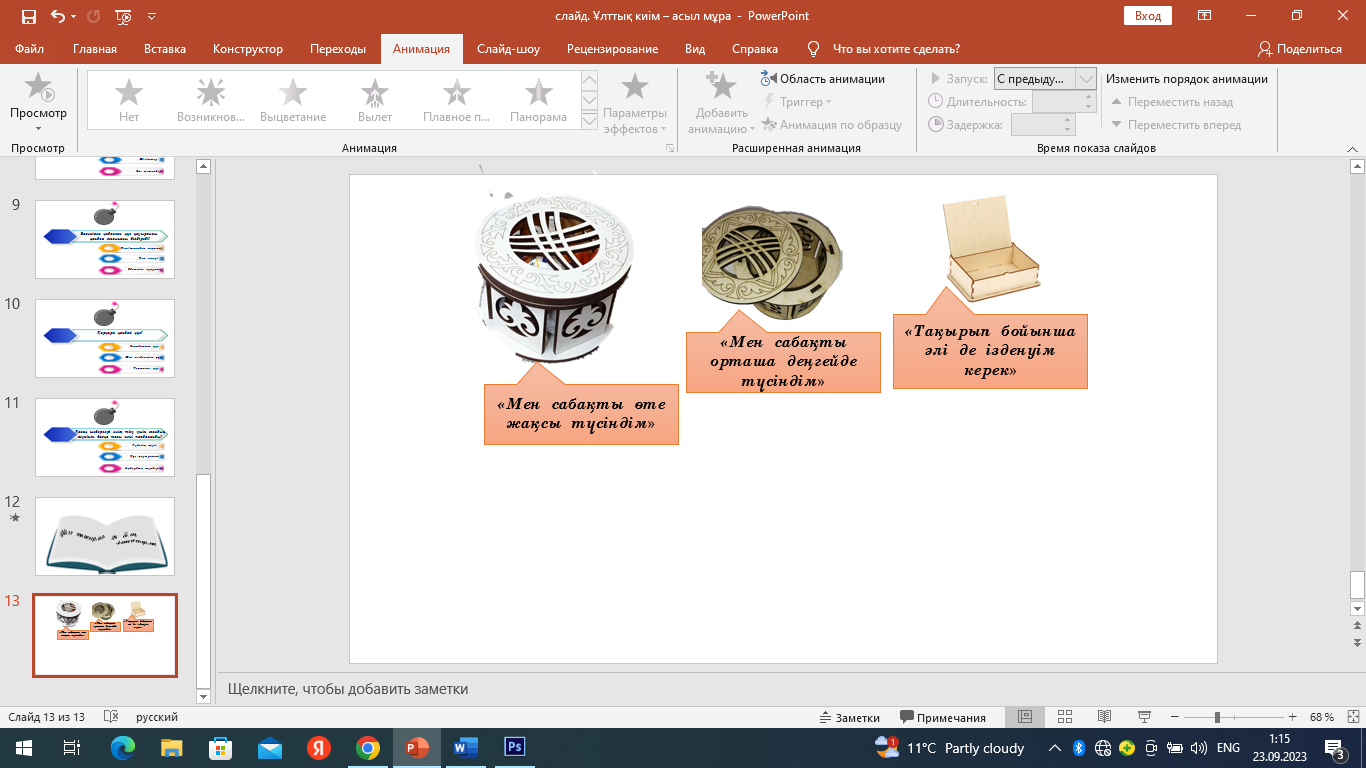1366x768 pixels.
Task: Click the Save icon in quick access toolbar
Action: pyautogui.click(x=28, y=16)
